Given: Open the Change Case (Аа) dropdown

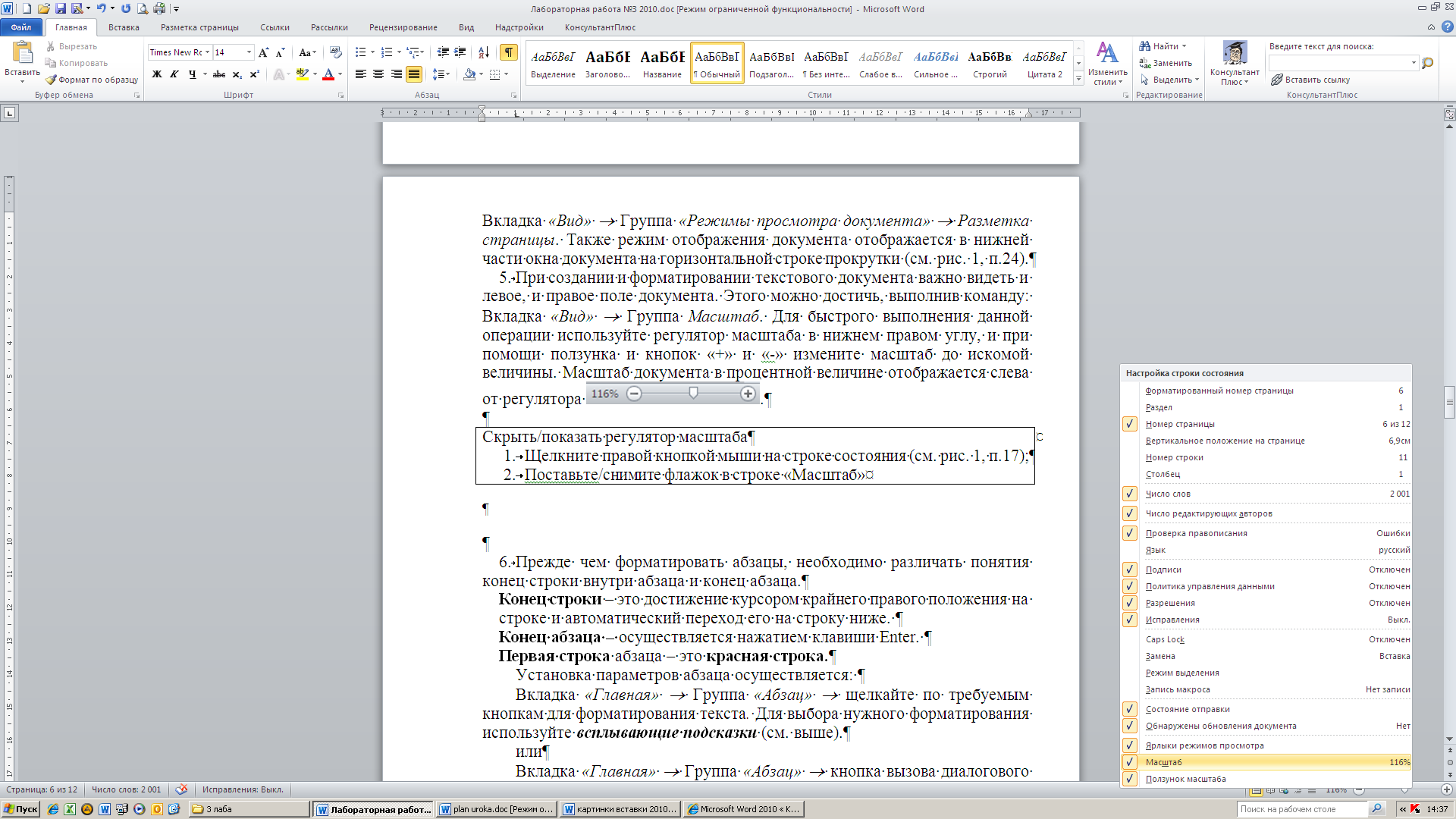Looking at the screenshot, I should pyautogui.click(x=306, y=52).
